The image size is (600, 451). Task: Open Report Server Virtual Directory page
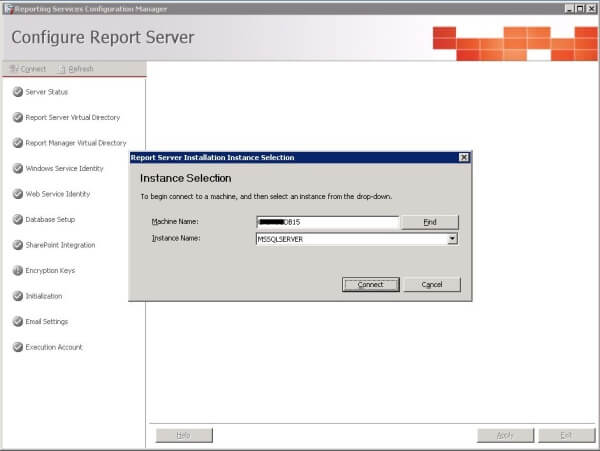[x=73, y=117]
